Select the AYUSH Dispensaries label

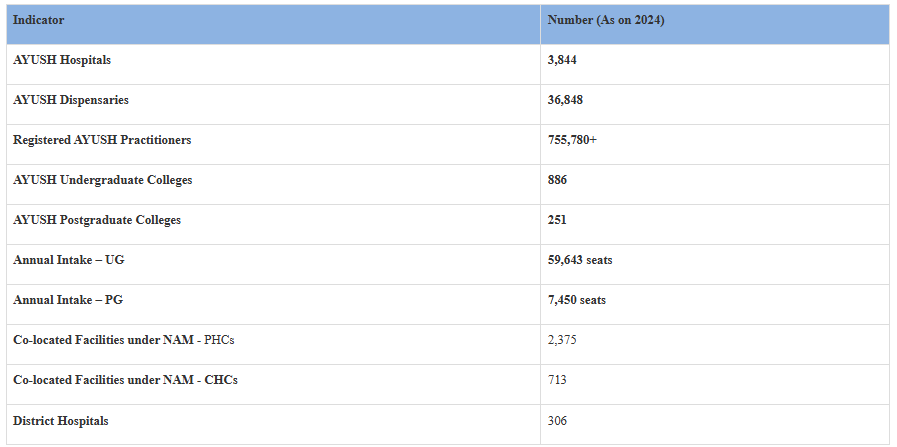pos(71,100)
